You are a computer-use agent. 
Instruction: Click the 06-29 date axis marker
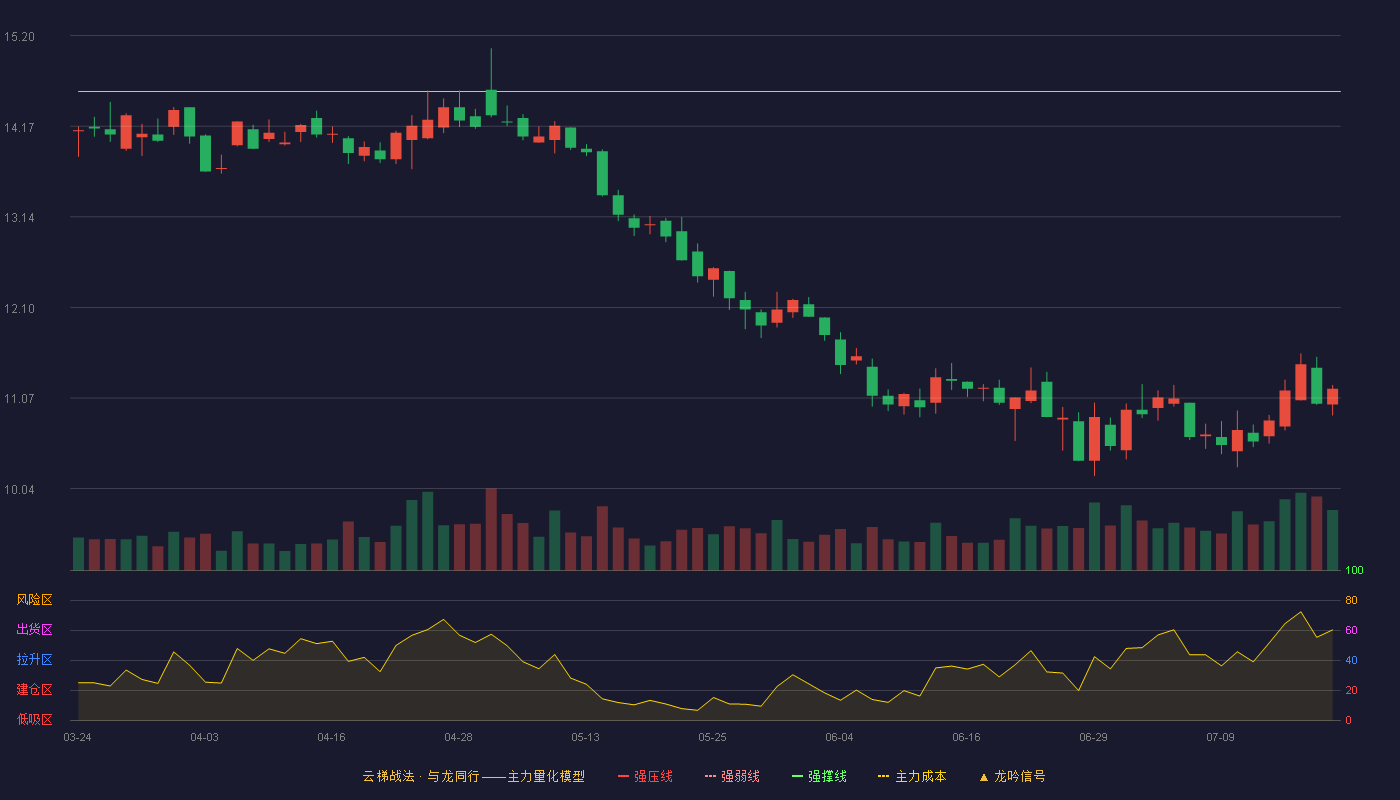1093,737
